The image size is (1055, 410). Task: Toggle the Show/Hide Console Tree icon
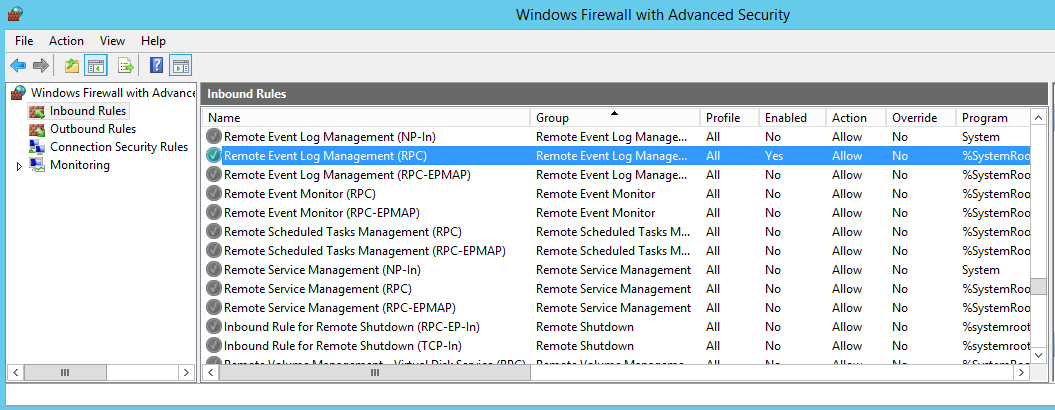coord(96,65)
